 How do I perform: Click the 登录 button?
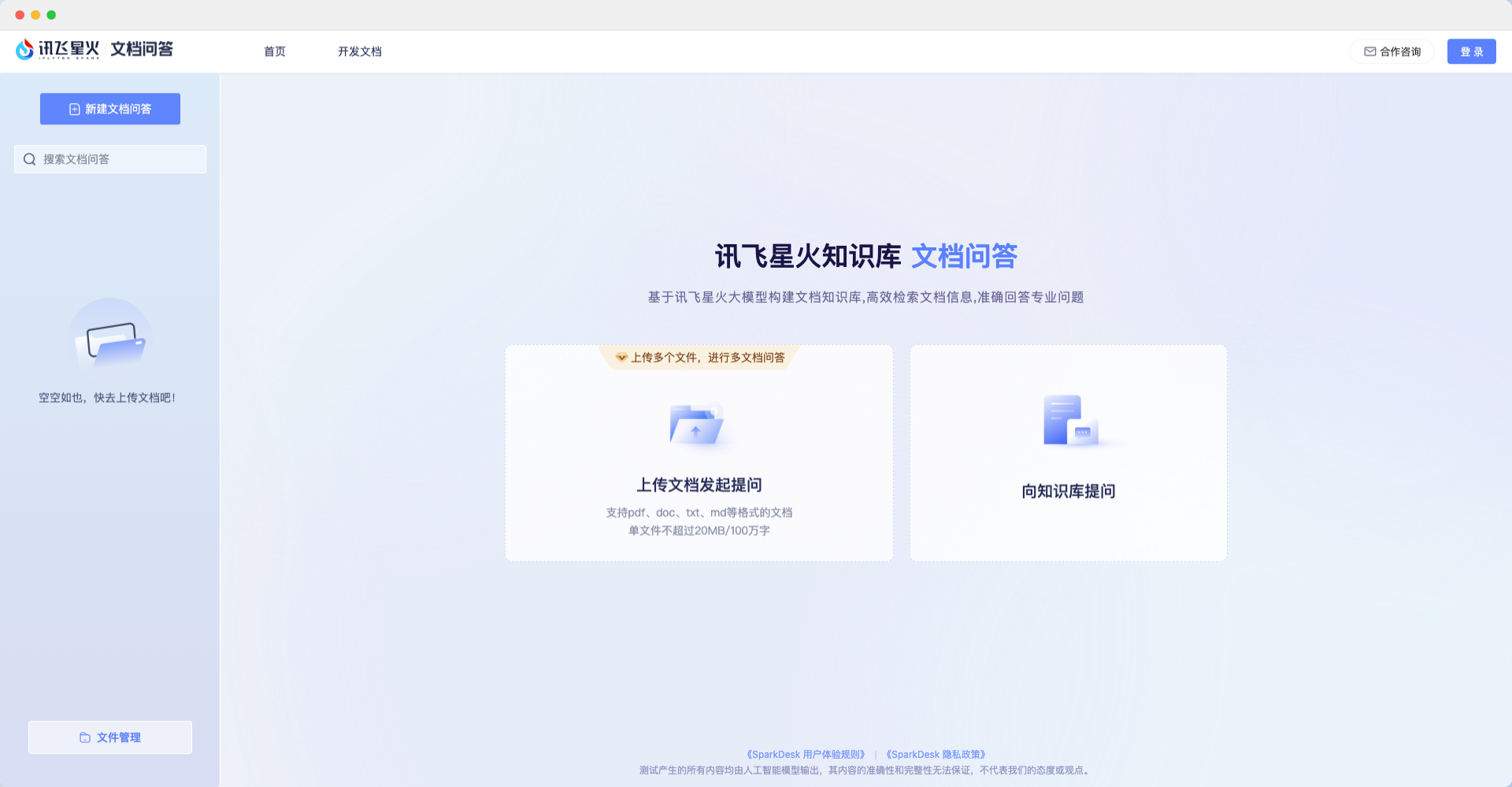tap(1471, 50)
